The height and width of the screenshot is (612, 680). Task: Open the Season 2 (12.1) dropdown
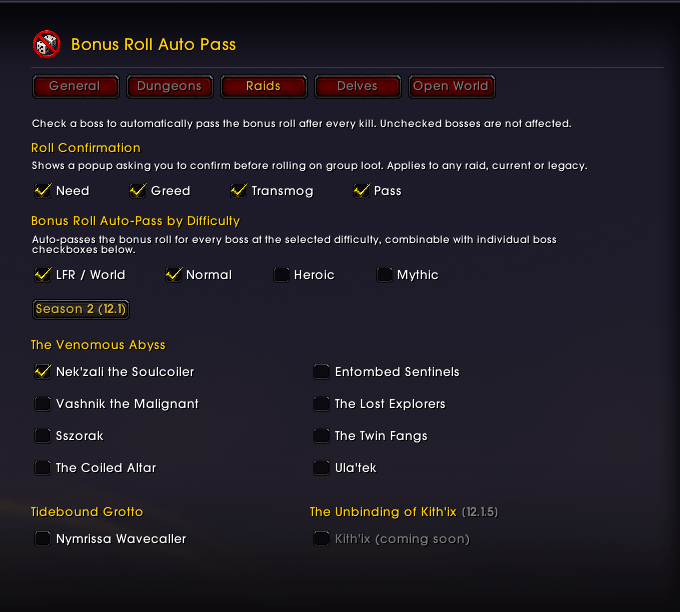click(81, 309)
